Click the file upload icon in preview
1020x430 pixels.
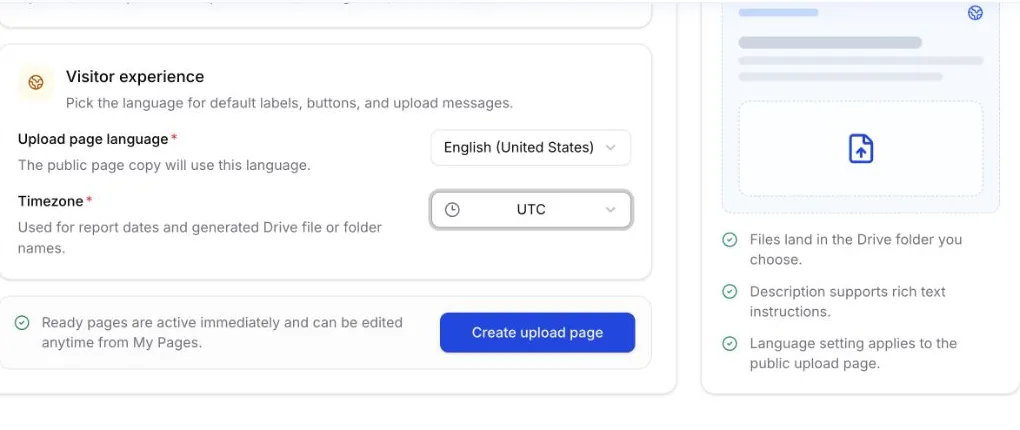tap(861, 148)
